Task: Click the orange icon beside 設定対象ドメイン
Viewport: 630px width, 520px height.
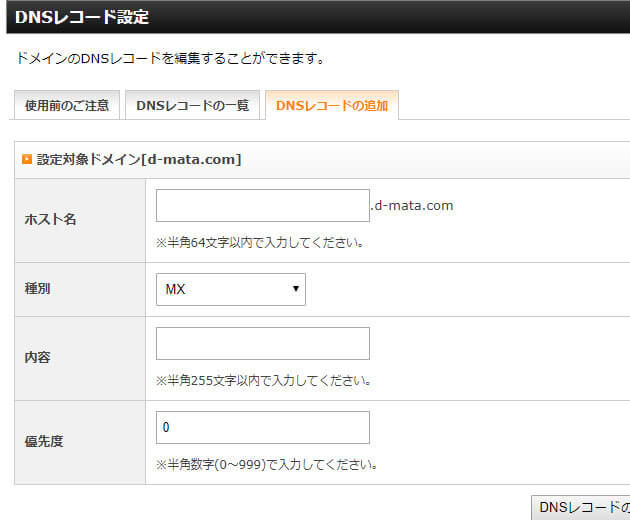Action: (27, 159)
